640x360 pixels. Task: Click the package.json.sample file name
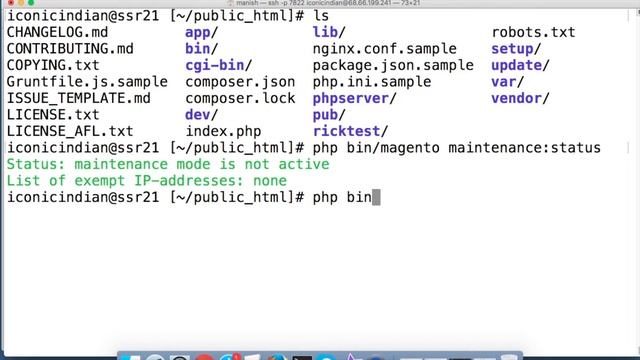pos(393,65)
